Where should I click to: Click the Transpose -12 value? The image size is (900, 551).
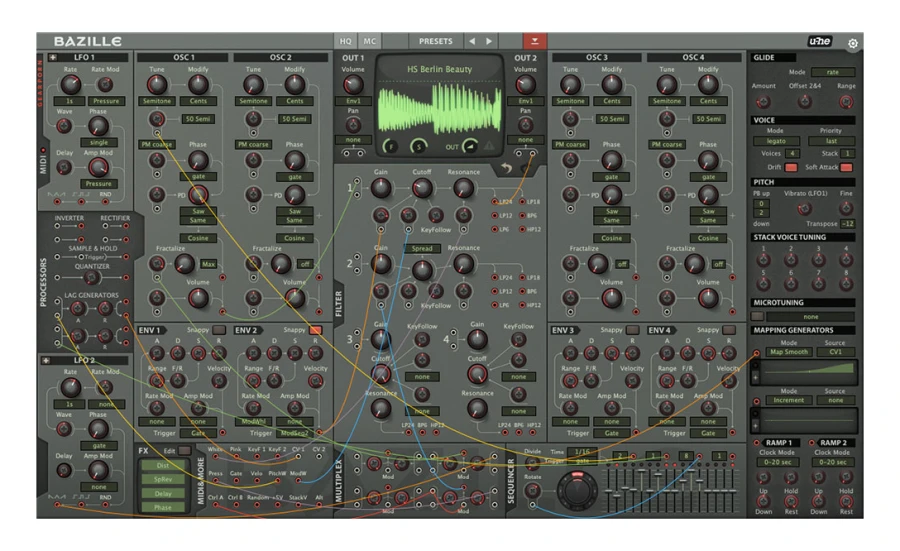pyautogui.click(x=846, y=224)
